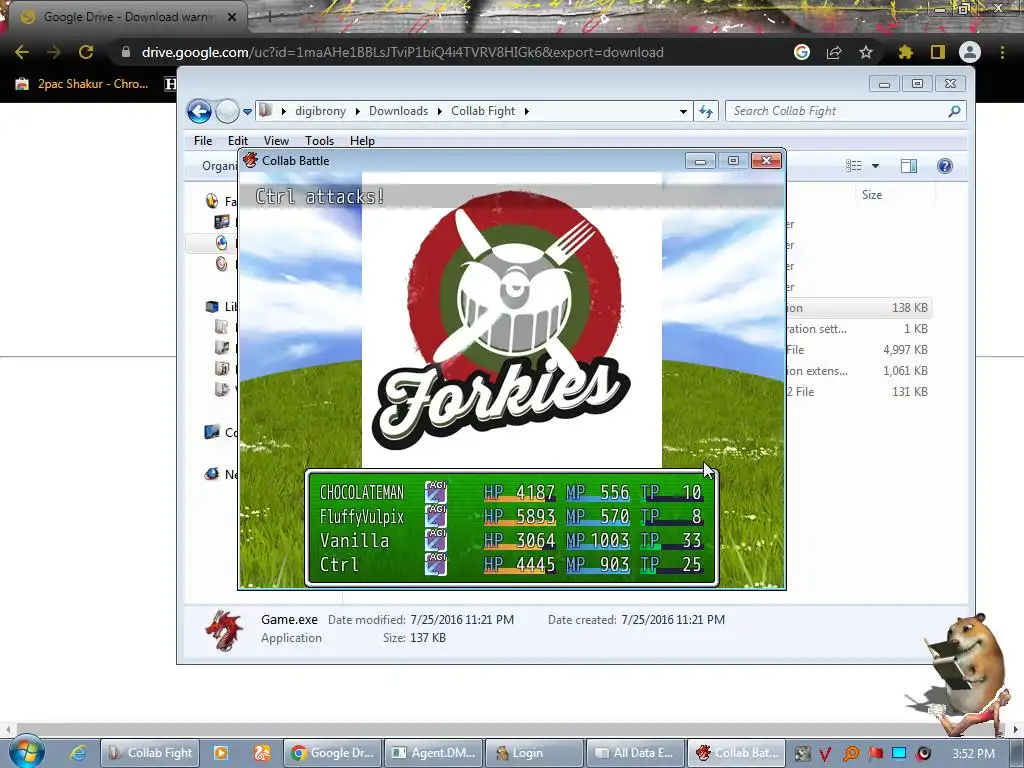Open the 2pac Shakur bookmark
Viewport: 1024px width, 768px height.
tap(82, 84)
